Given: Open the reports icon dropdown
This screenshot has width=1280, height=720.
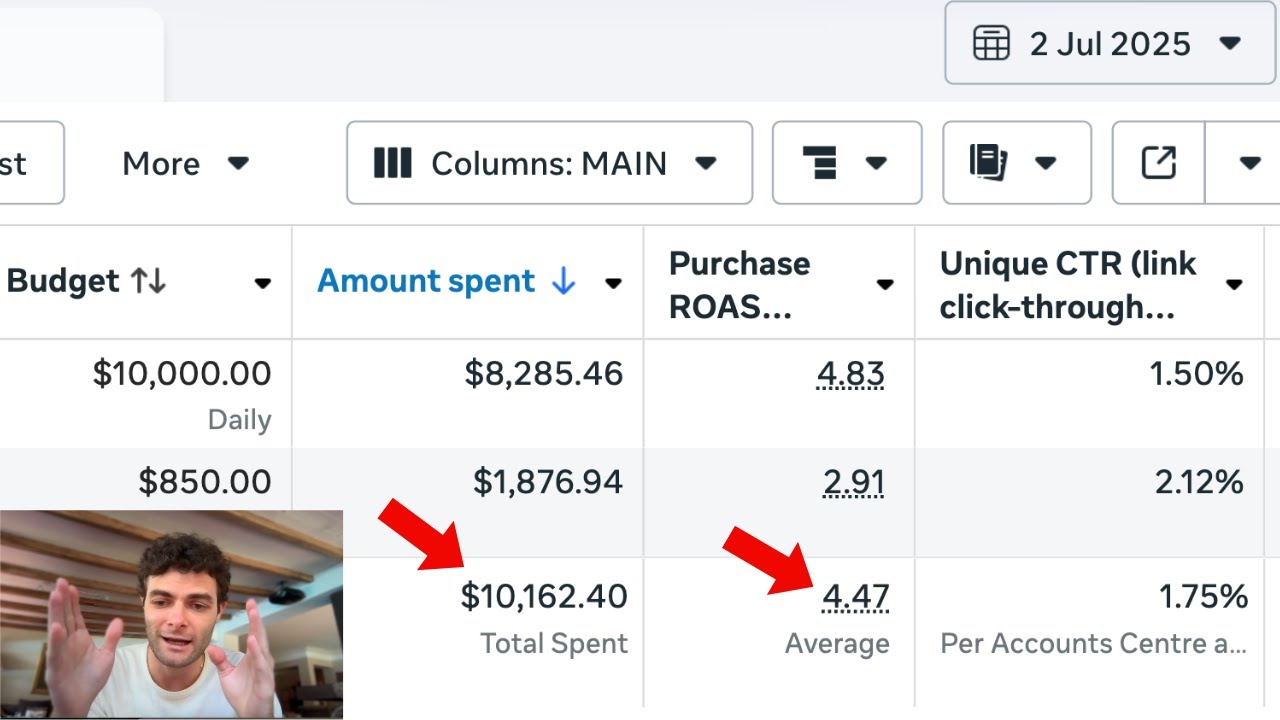Looking at the screenshot, I should [1017, 163].
